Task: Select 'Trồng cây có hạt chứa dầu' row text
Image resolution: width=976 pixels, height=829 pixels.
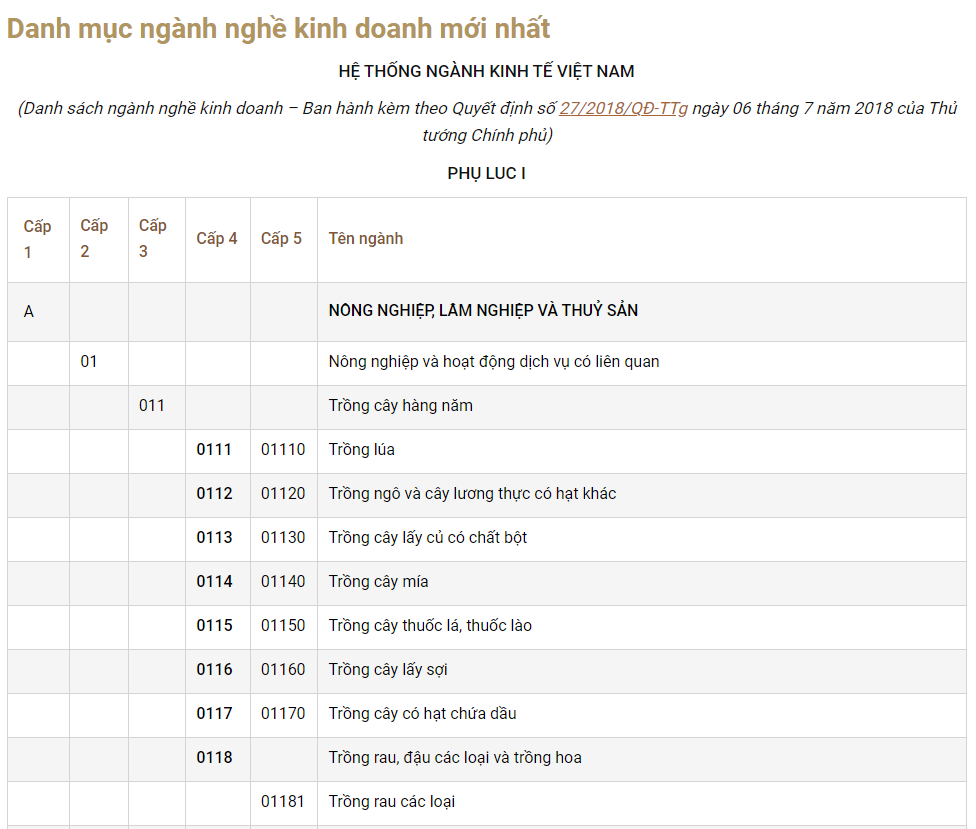Action: (x=423, y=714)
